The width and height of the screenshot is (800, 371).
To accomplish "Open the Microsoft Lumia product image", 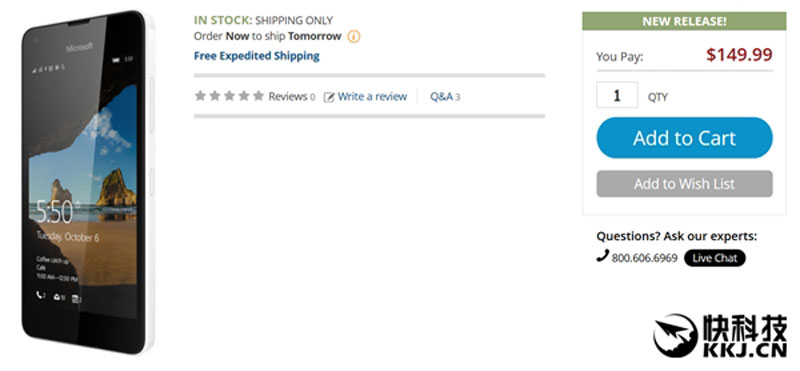I will [x=87, y=182].
